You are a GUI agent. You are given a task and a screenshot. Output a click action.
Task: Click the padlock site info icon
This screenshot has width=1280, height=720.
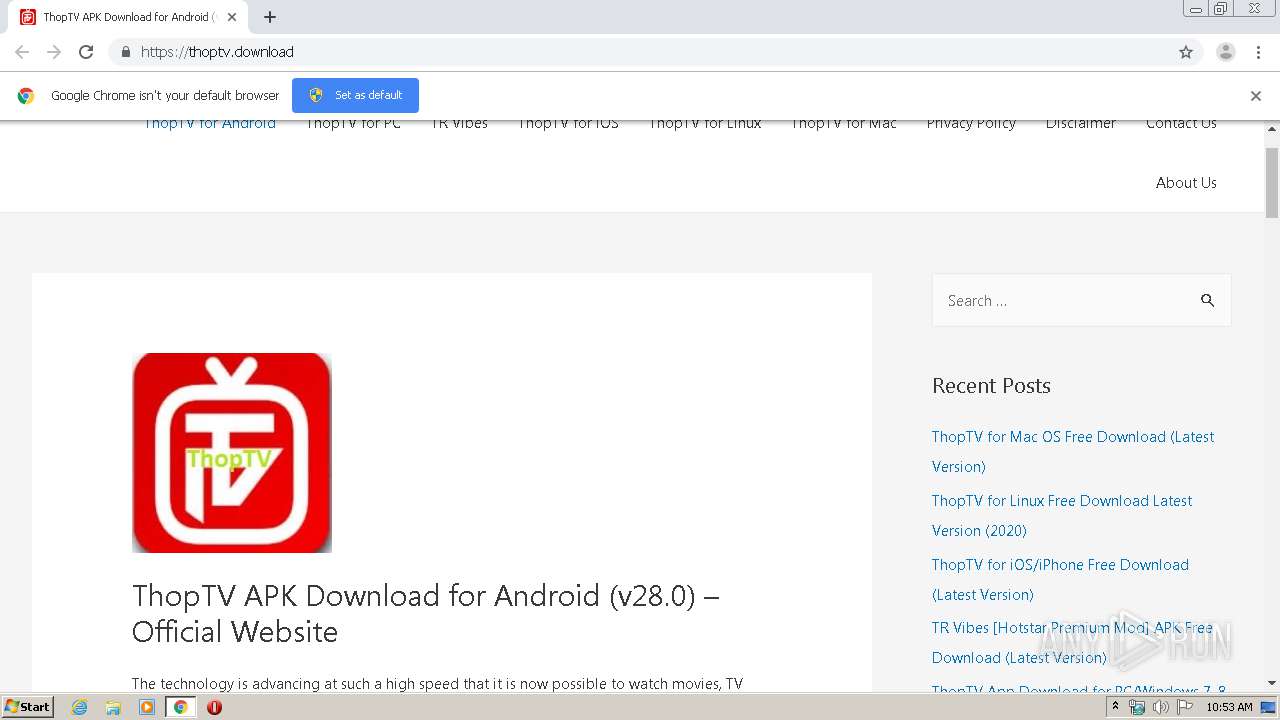[125, 52]
